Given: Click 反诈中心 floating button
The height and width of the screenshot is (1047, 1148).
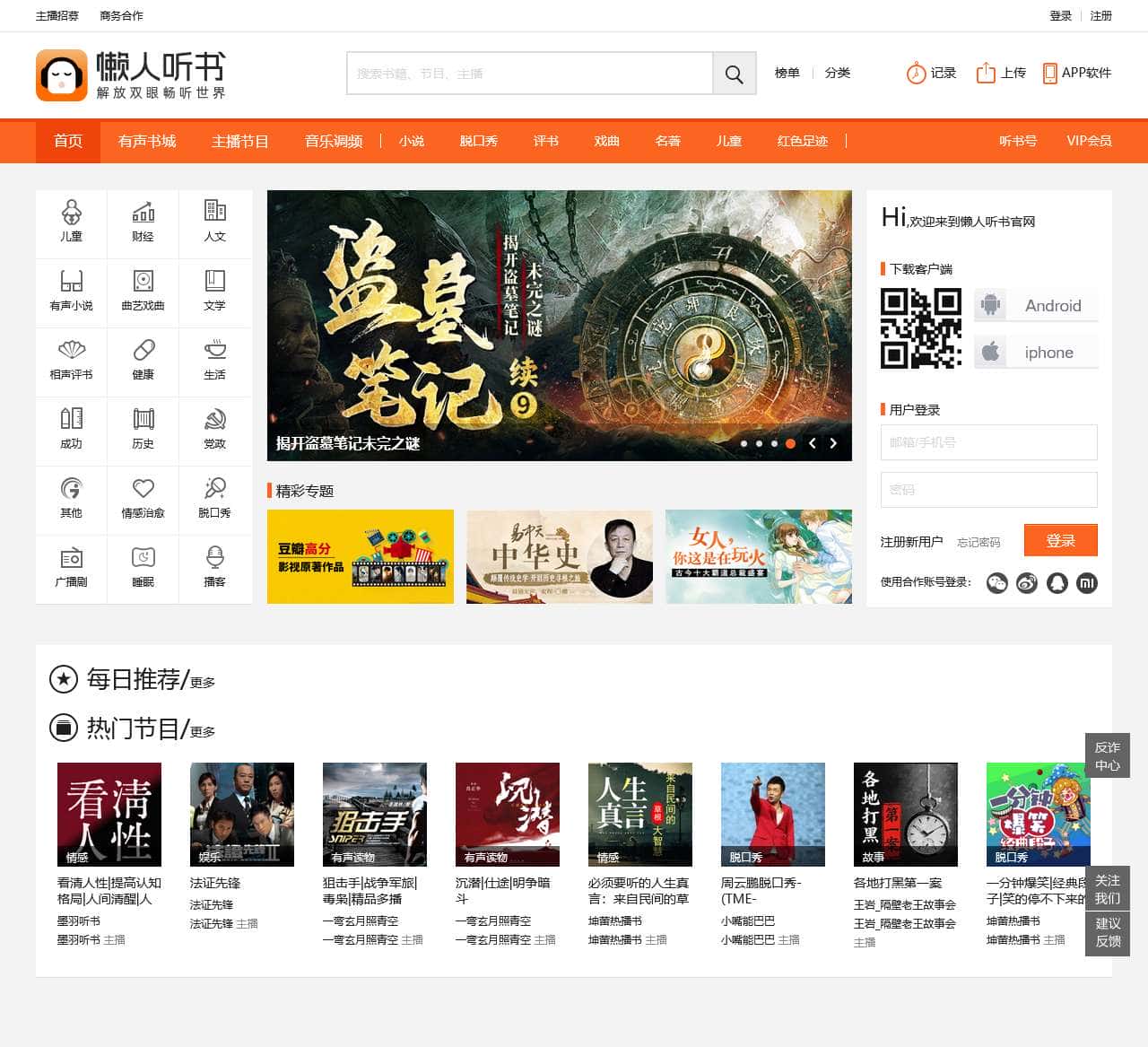Looking at the screenshot, I should (x=1108, y=755).
